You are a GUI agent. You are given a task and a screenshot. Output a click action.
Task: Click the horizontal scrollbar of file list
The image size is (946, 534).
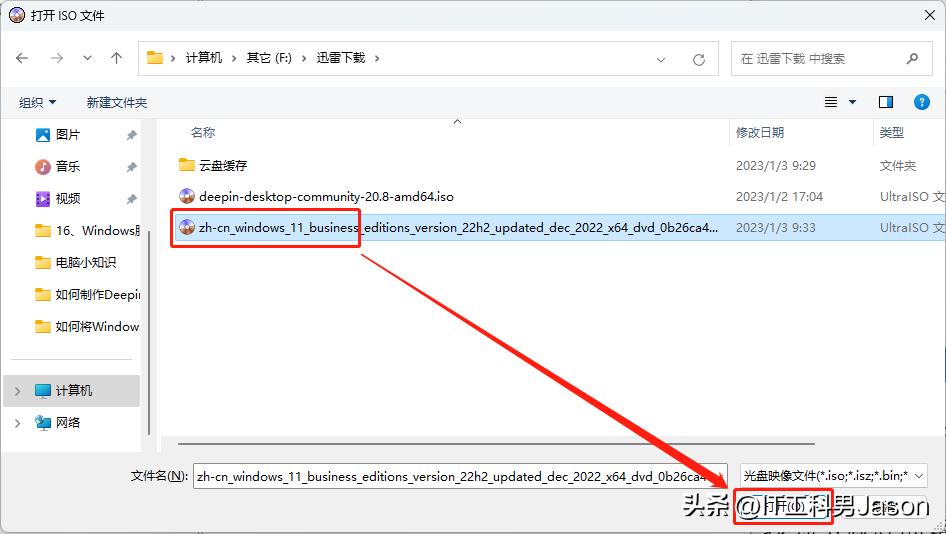click(x=496, y=444)
